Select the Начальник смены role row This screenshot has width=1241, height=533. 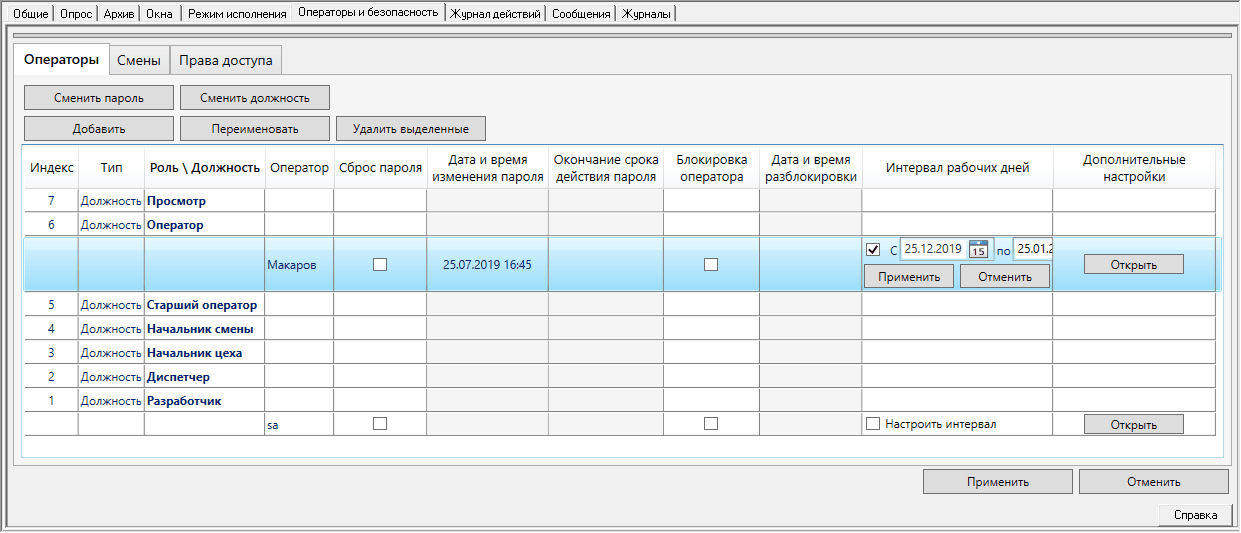[620, 329]
